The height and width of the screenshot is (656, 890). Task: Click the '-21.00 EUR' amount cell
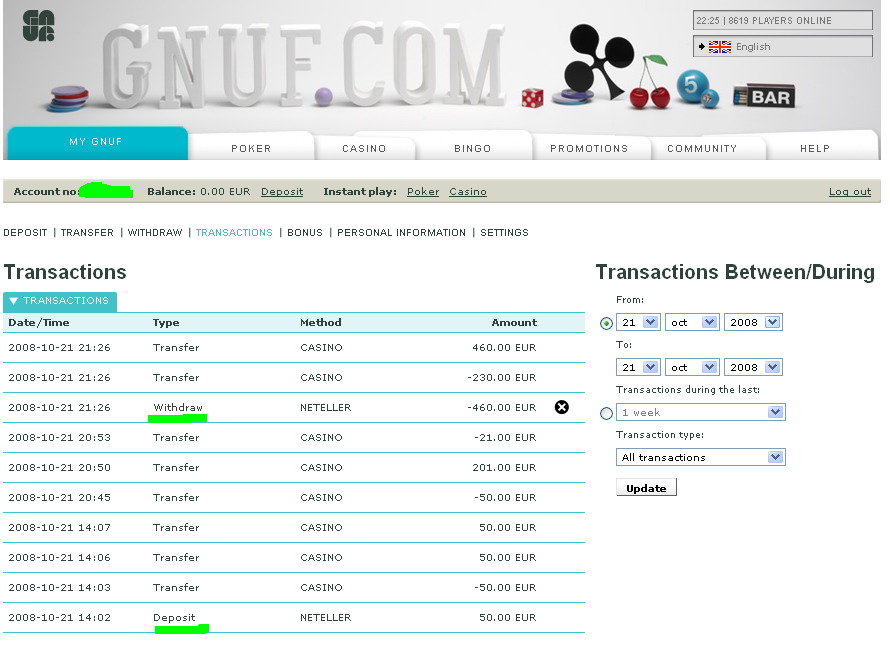[x=505, y=438]
